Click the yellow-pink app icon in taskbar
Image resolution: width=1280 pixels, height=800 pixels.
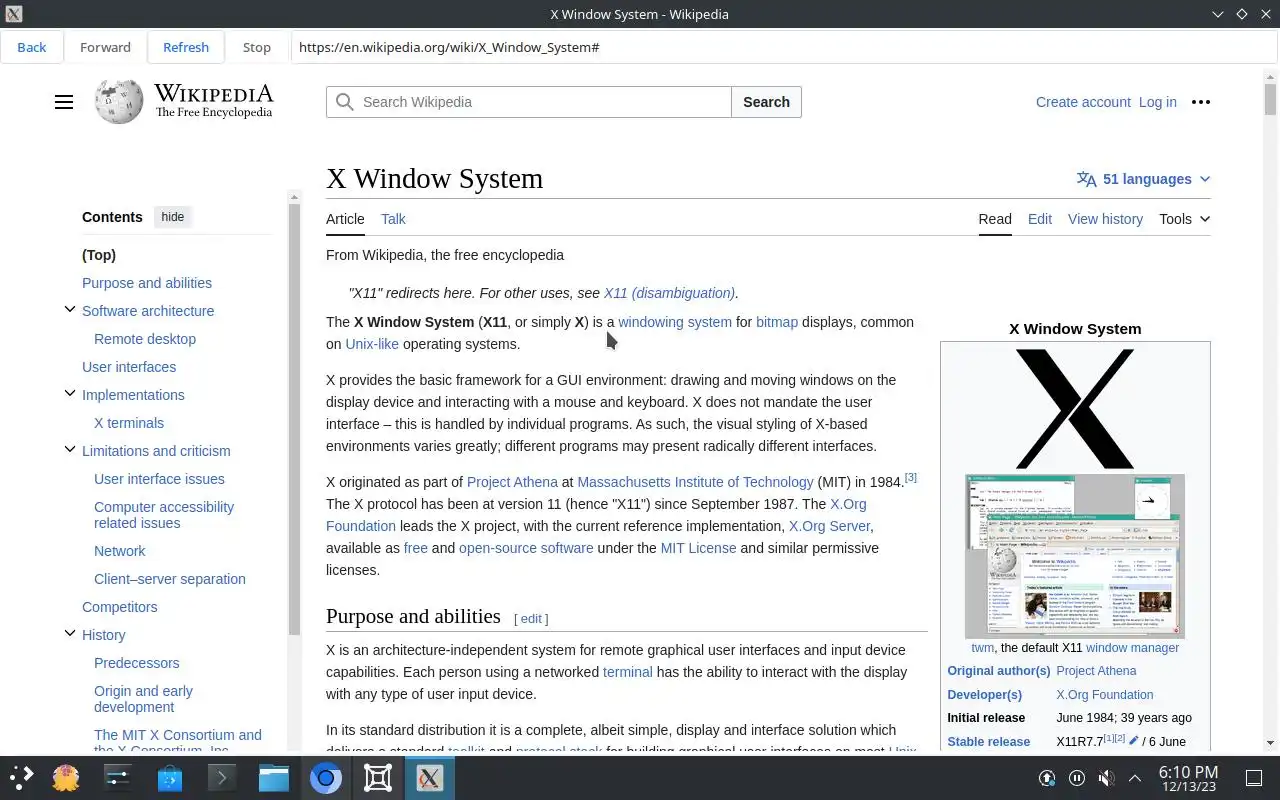click(x=66, y=777)
